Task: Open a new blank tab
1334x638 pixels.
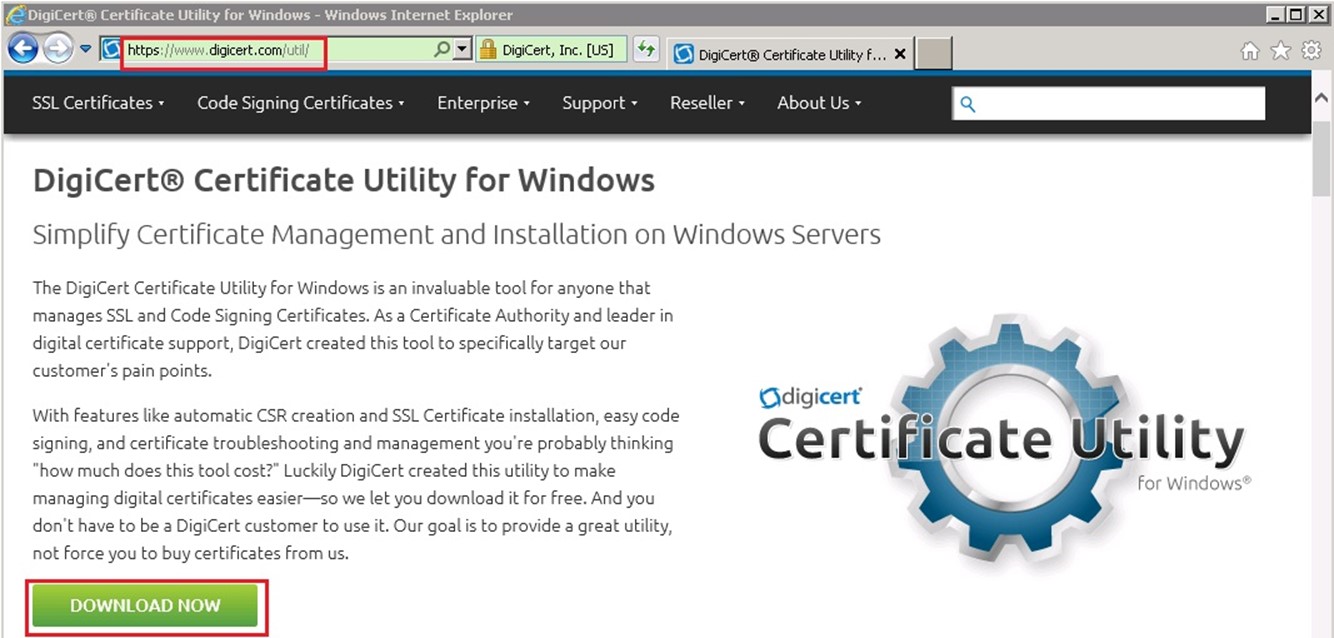Action: tap(934, 54)
